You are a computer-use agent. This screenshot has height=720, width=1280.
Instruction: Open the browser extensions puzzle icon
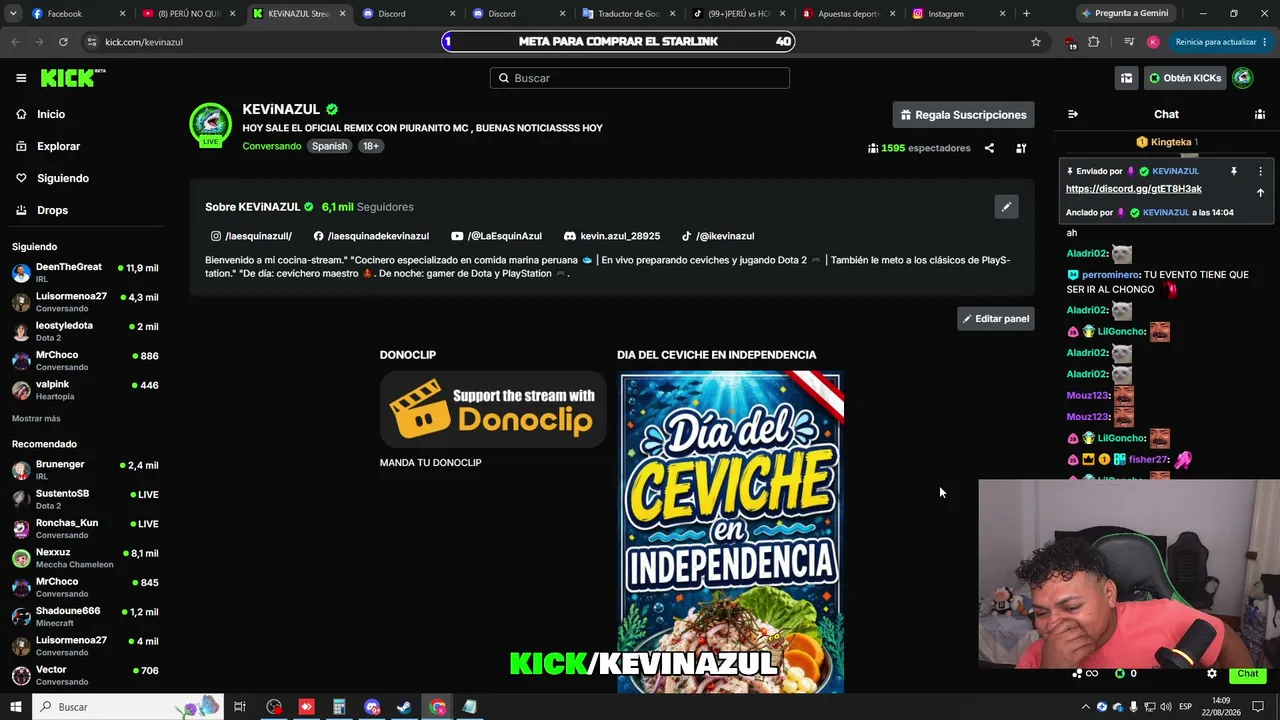(x=1093, y=42)
